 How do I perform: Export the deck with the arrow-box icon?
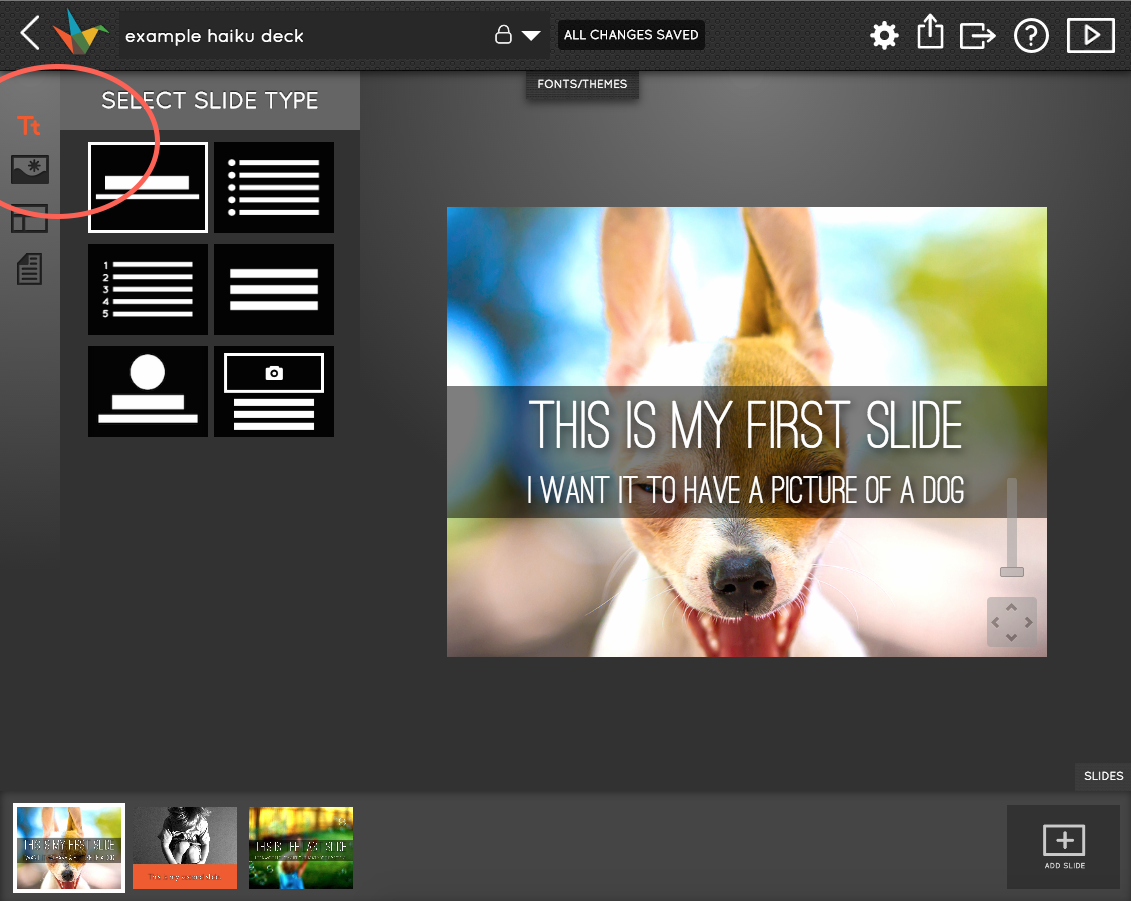click(977, 35)
